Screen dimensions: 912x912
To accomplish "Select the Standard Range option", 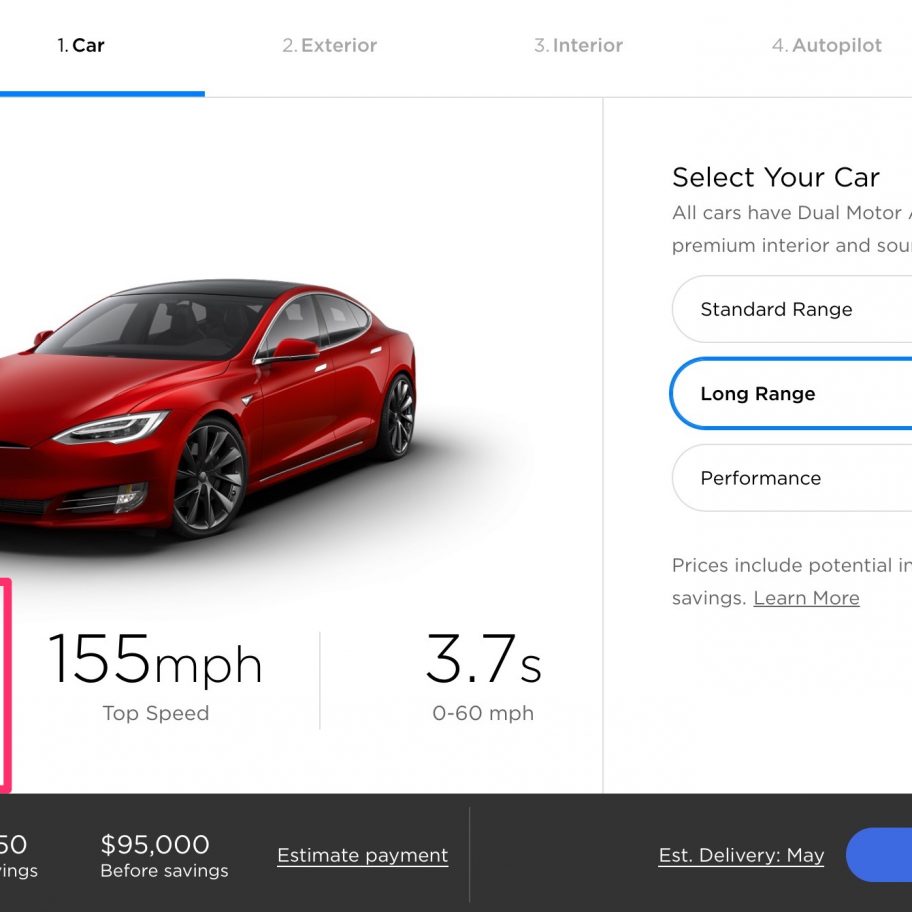I will tap(792, 309).
